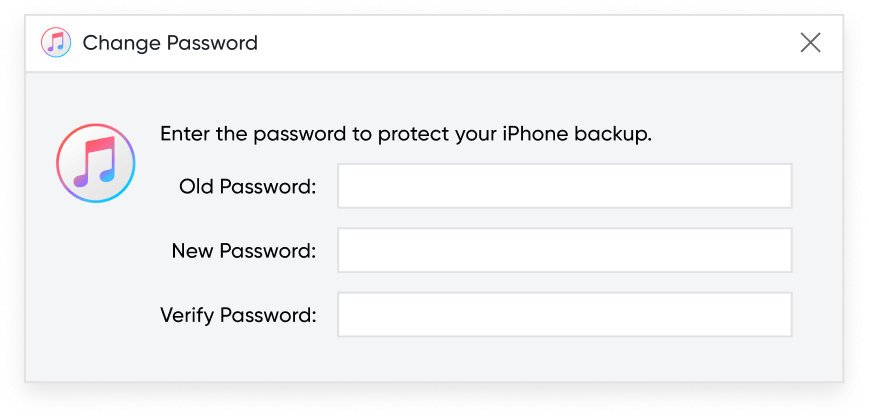Click the empty title bar area

coord(526,43)
